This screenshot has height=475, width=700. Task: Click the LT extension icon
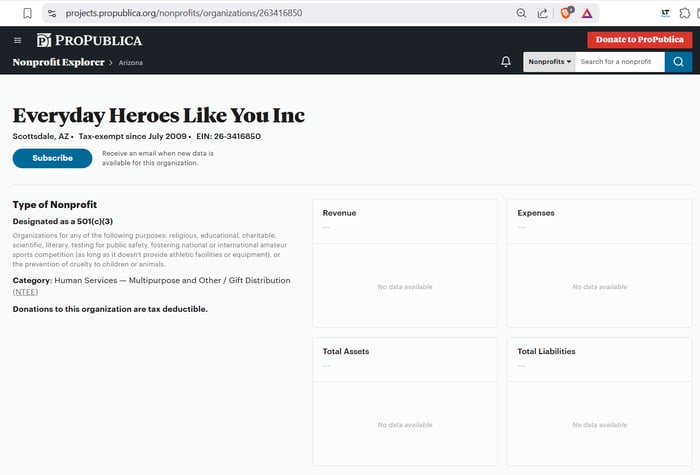[665, 13]
